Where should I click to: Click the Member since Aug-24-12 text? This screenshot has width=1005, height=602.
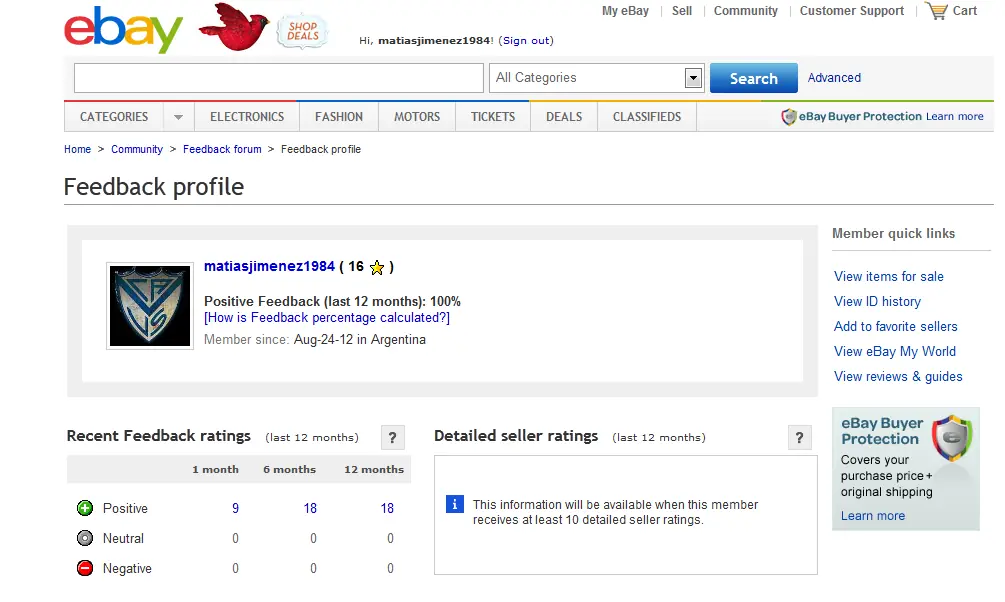315,340
